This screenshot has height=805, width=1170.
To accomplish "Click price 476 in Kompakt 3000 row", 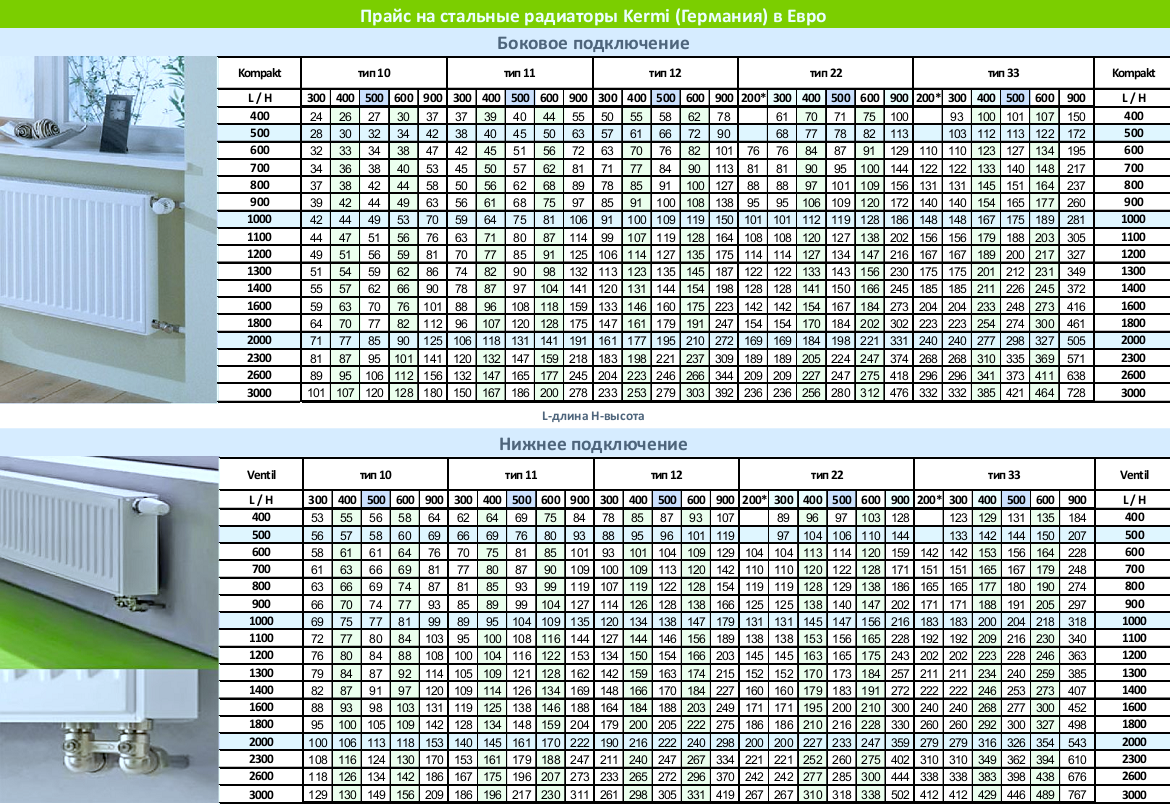I will [899, 393].
